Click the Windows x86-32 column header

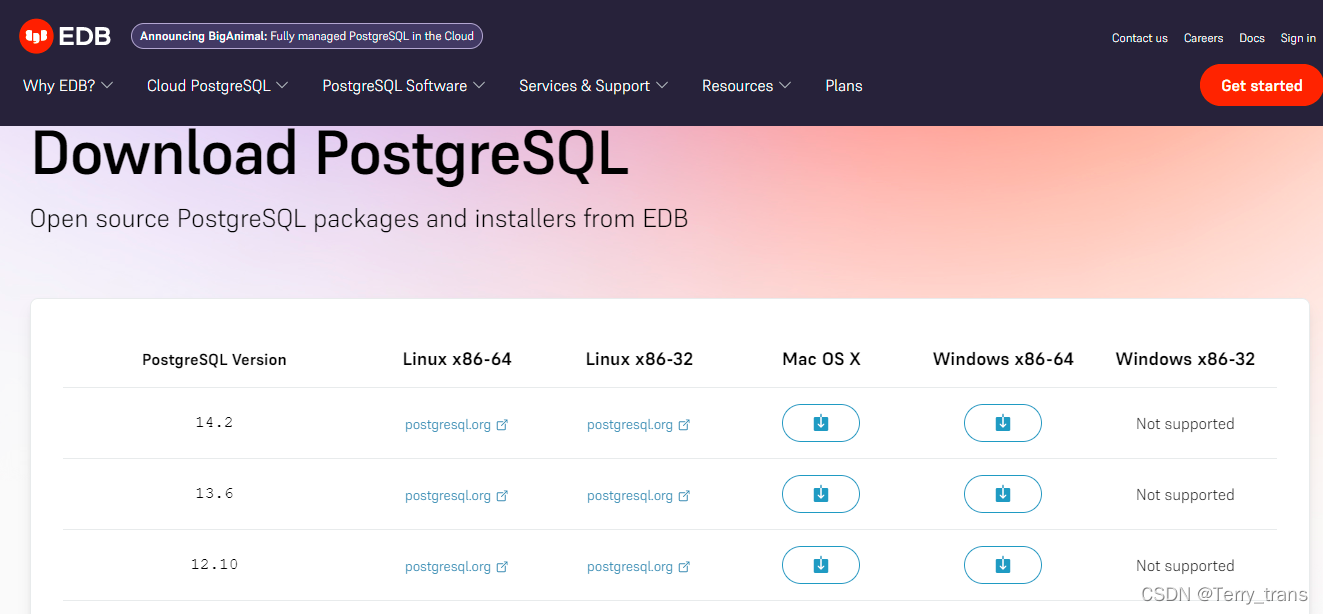[1185, 359]
